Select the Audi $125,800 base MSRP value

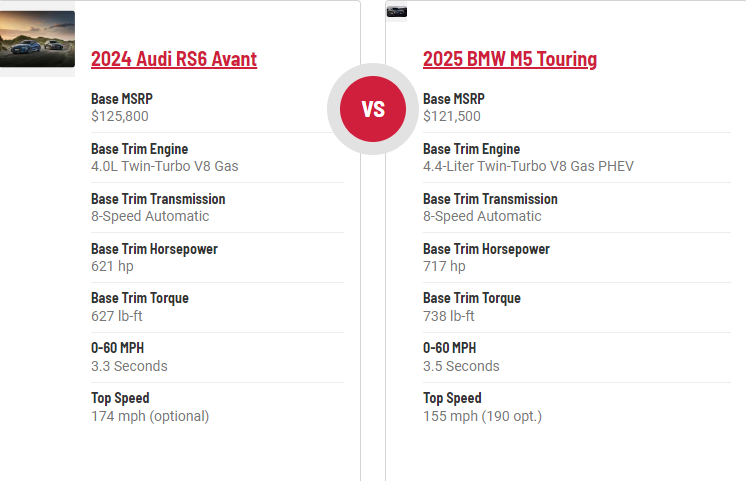[120, 117]
